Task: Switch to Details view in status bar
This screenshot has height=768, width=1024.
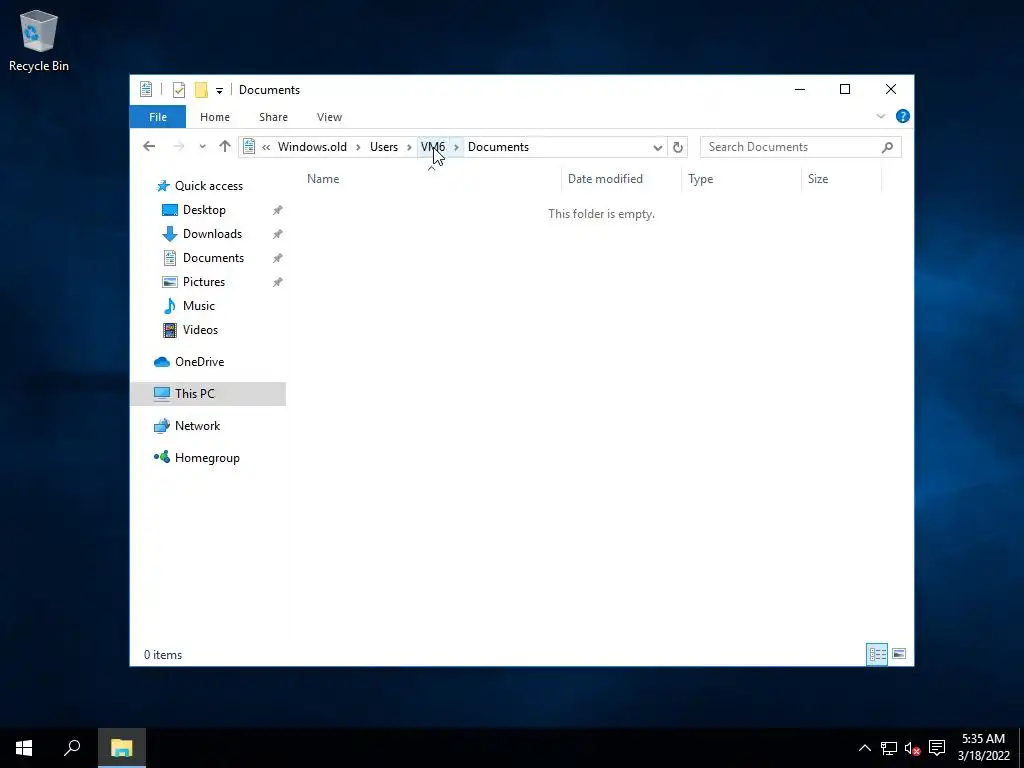Action: (877, 654)
